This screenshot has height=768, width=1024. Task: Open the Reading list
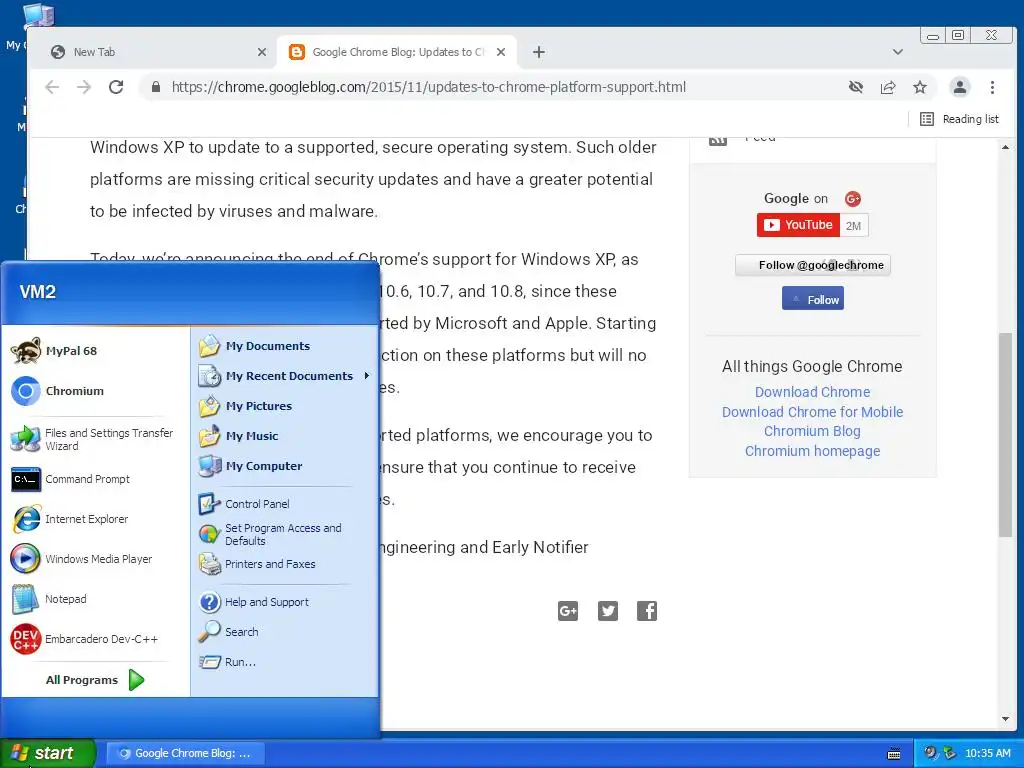[959, 119]
